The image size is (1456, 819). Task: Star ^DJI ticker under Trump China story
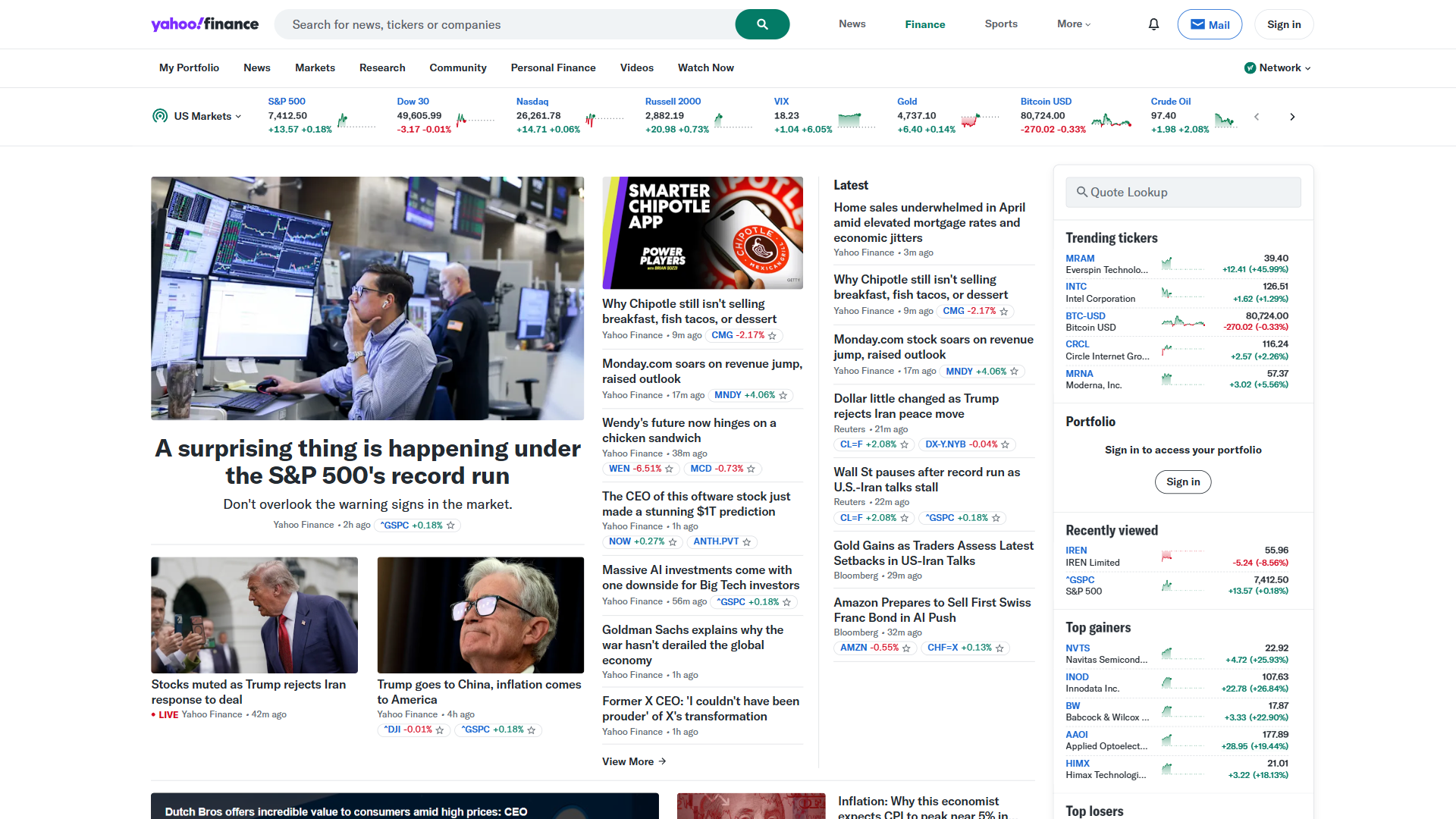(440, 730)
